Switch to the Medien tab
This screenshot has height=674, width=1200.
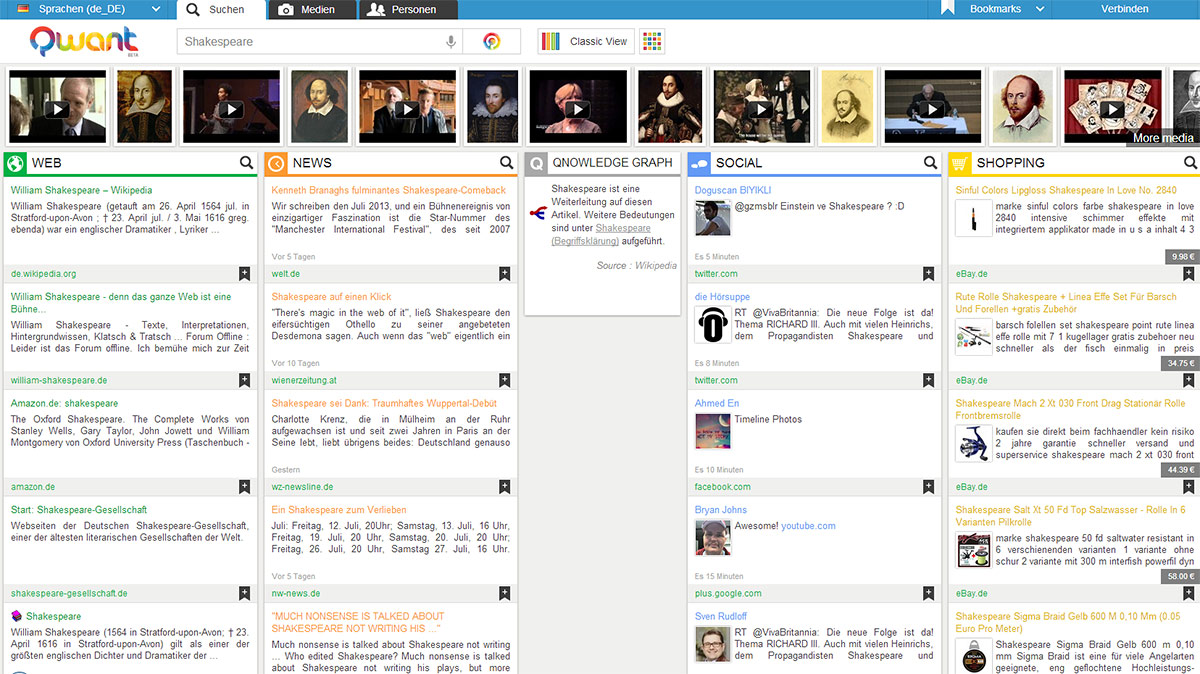pos(313,10)
